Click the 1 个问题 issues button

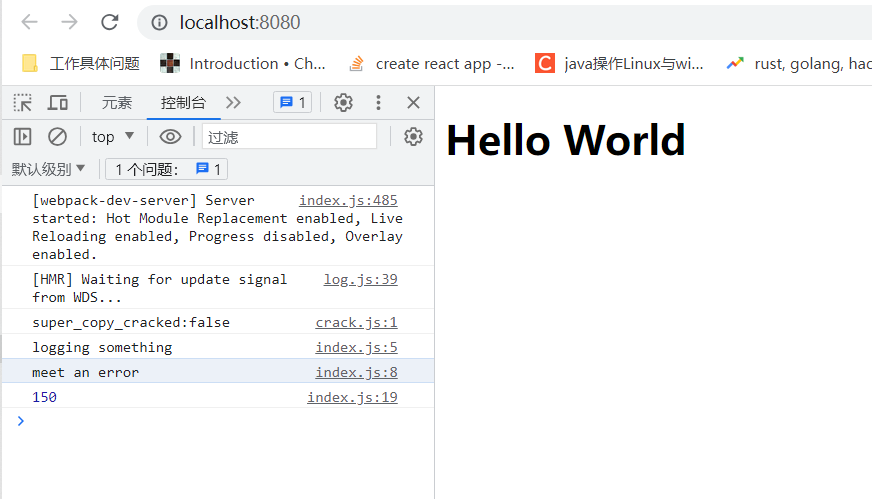(x=166, y=169)
